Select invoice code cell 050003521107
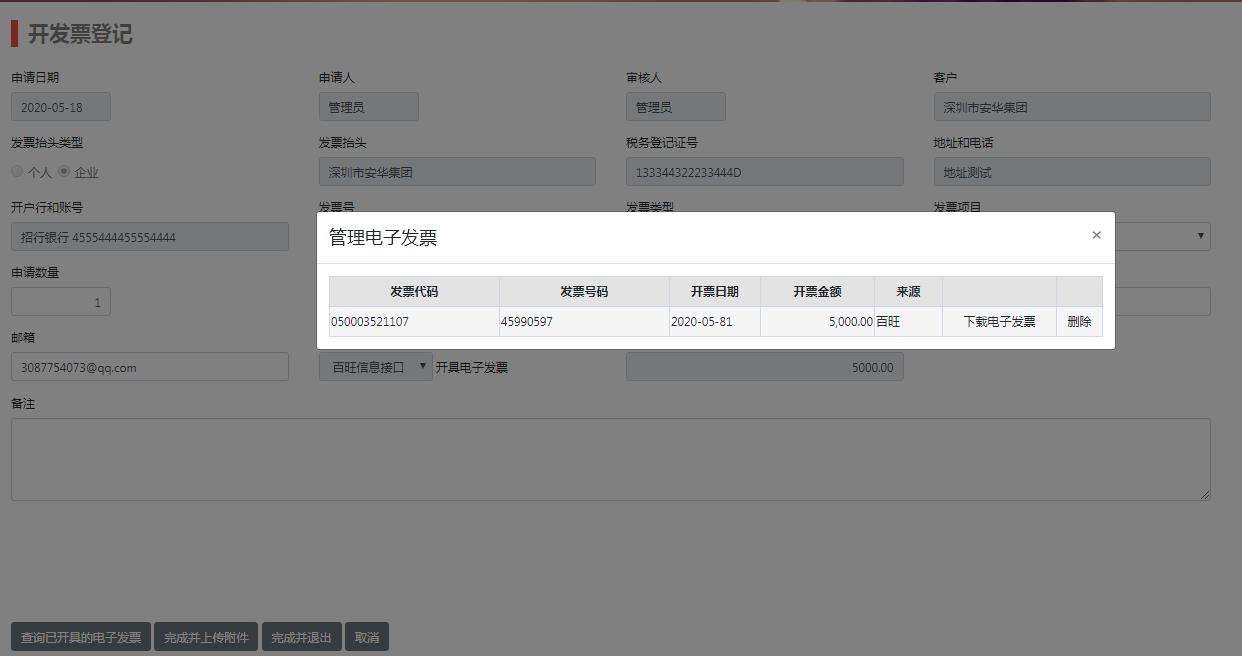The width and height of the screenshot is (1242, 656). (414, 322)
